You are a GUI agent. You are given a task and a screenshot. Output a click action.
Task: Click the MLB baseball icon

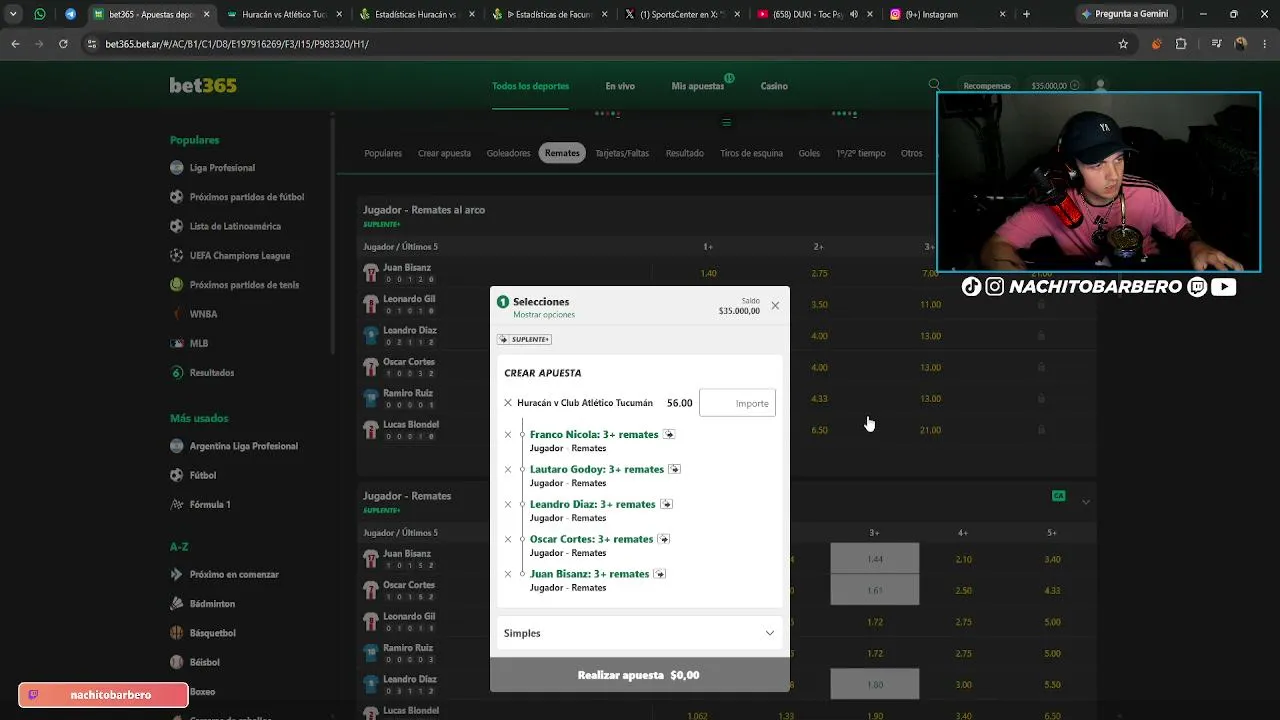pos(177,343)
